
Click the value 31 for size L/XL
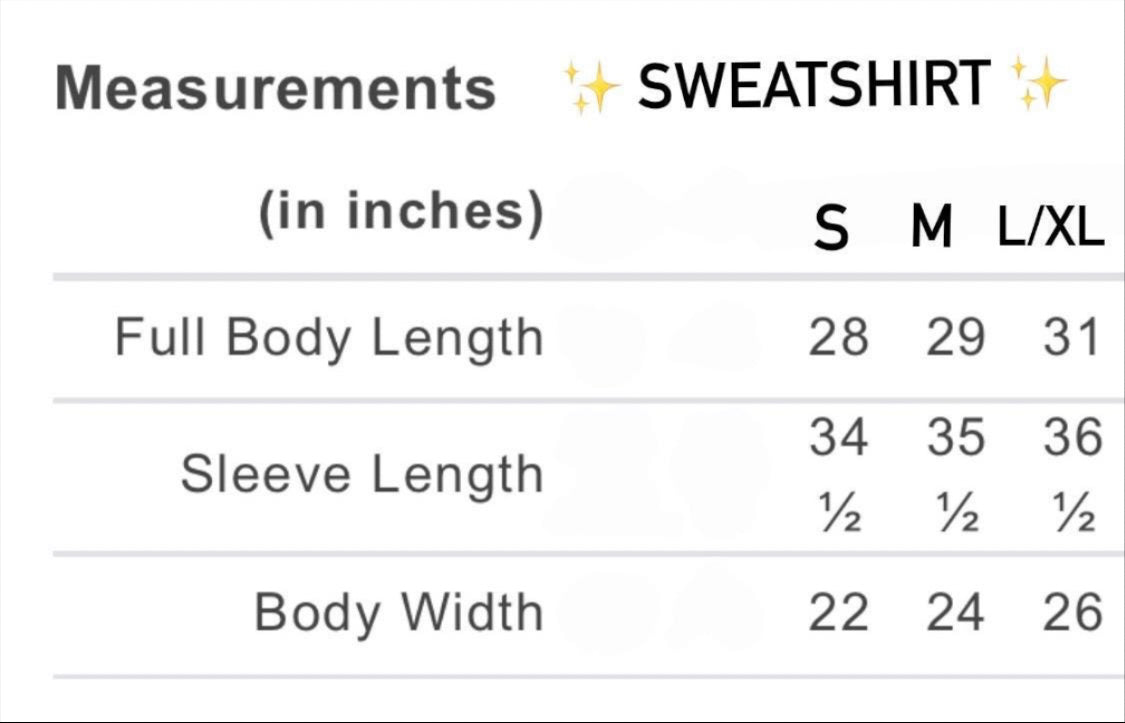coord(1071,337)
